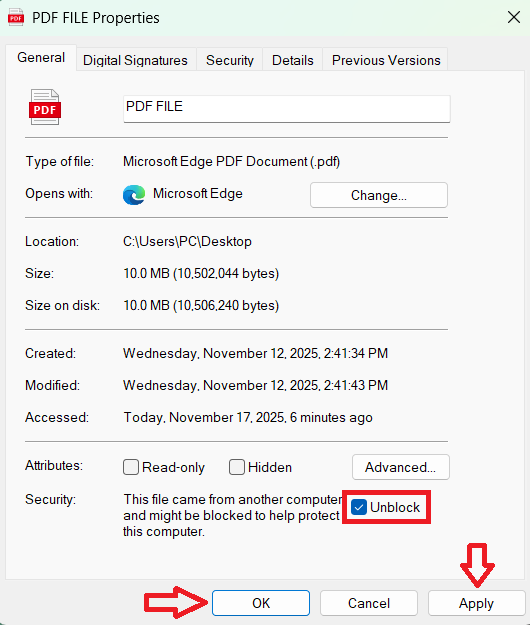Select the General tab
Screen dimensions: 531x625
tap(41, 58)
